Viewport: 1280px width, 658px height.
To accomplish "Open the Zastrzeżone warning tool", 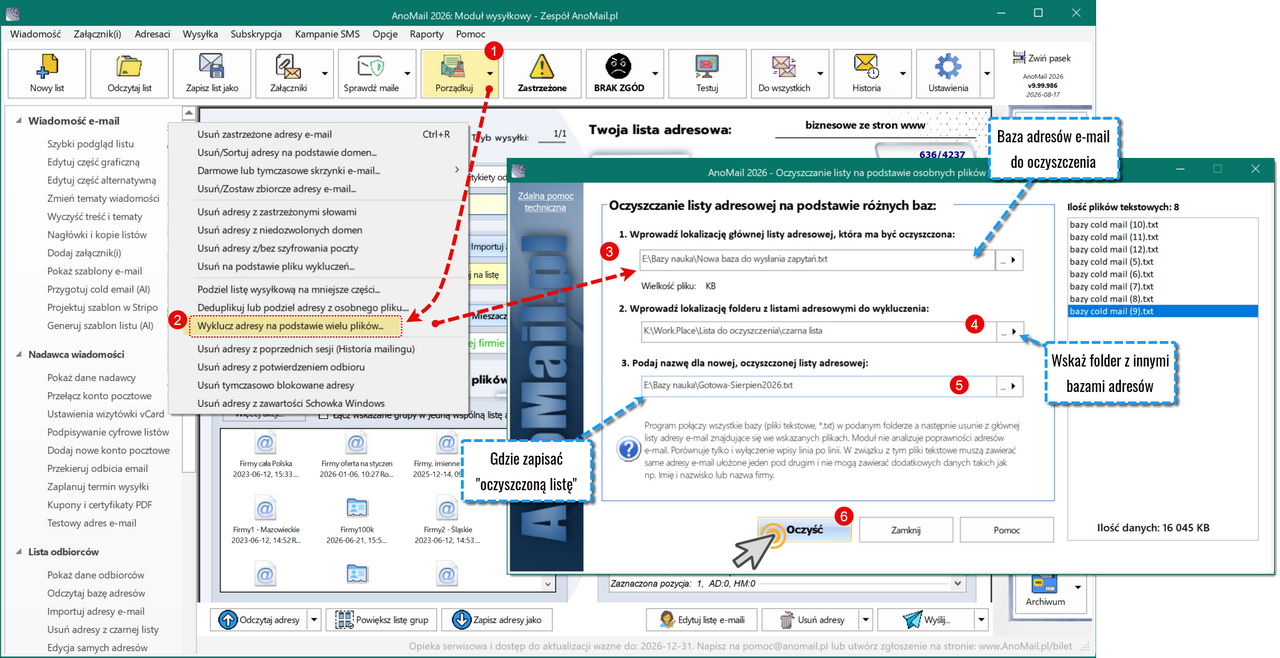I will 542,73.
